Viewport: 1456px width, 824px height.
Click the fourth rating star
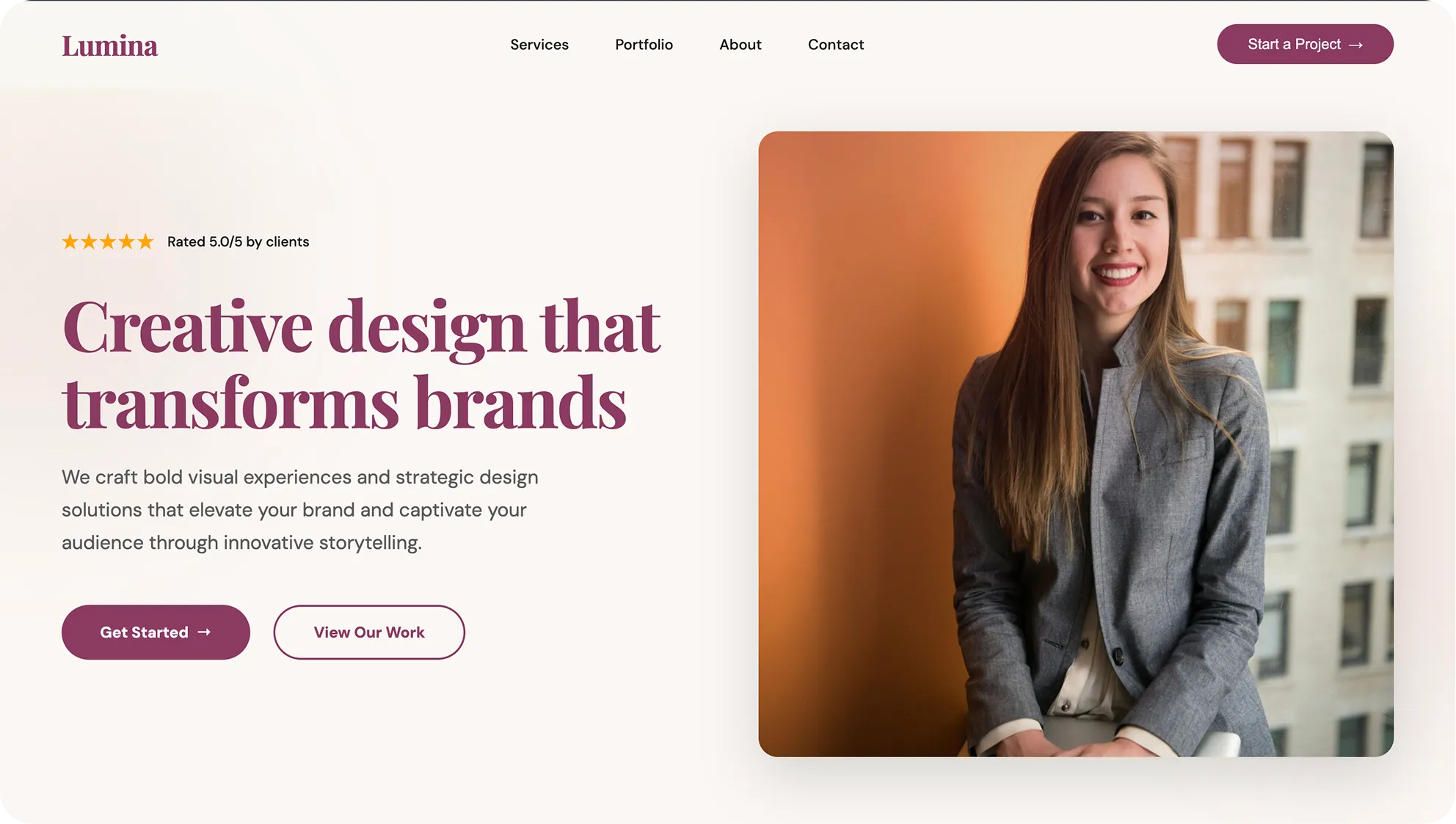pyautogui.click(x=127, y=241)
